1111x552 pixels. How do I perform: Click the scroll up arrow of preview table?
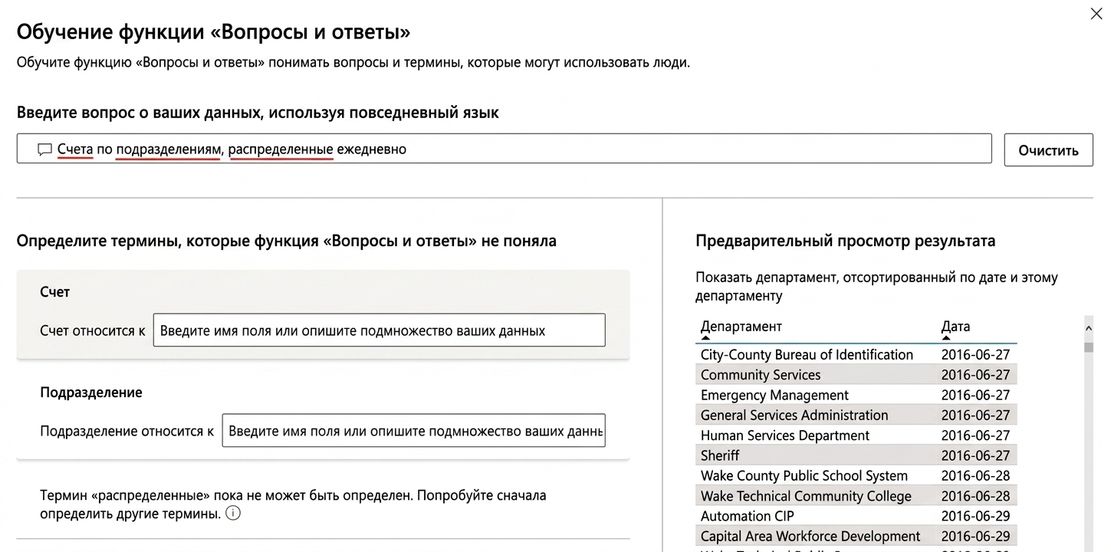coord(1089,327)
